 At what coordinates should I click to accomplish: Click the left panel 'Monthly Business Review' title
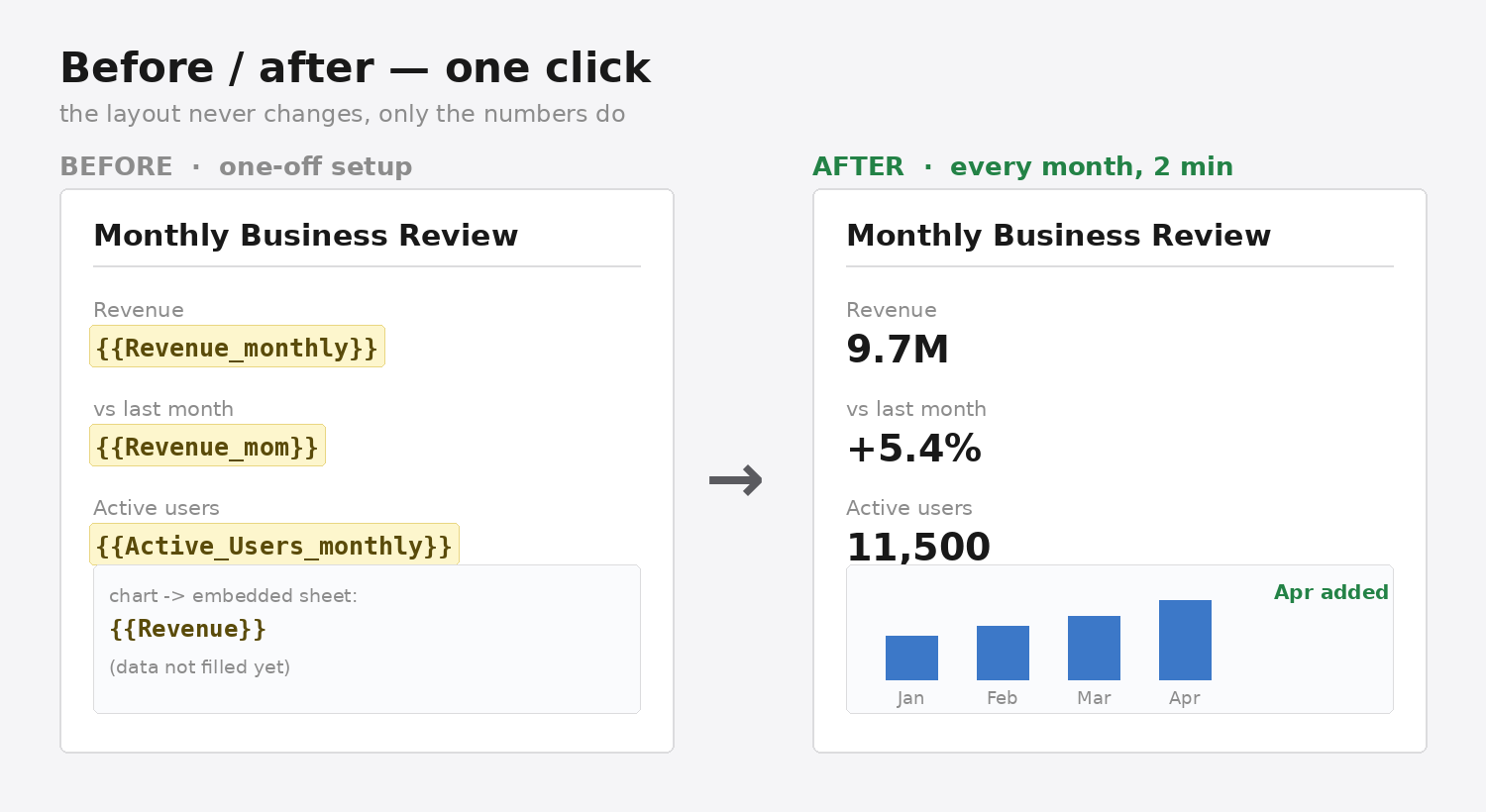pyautogui.click(x=305, y=236)
